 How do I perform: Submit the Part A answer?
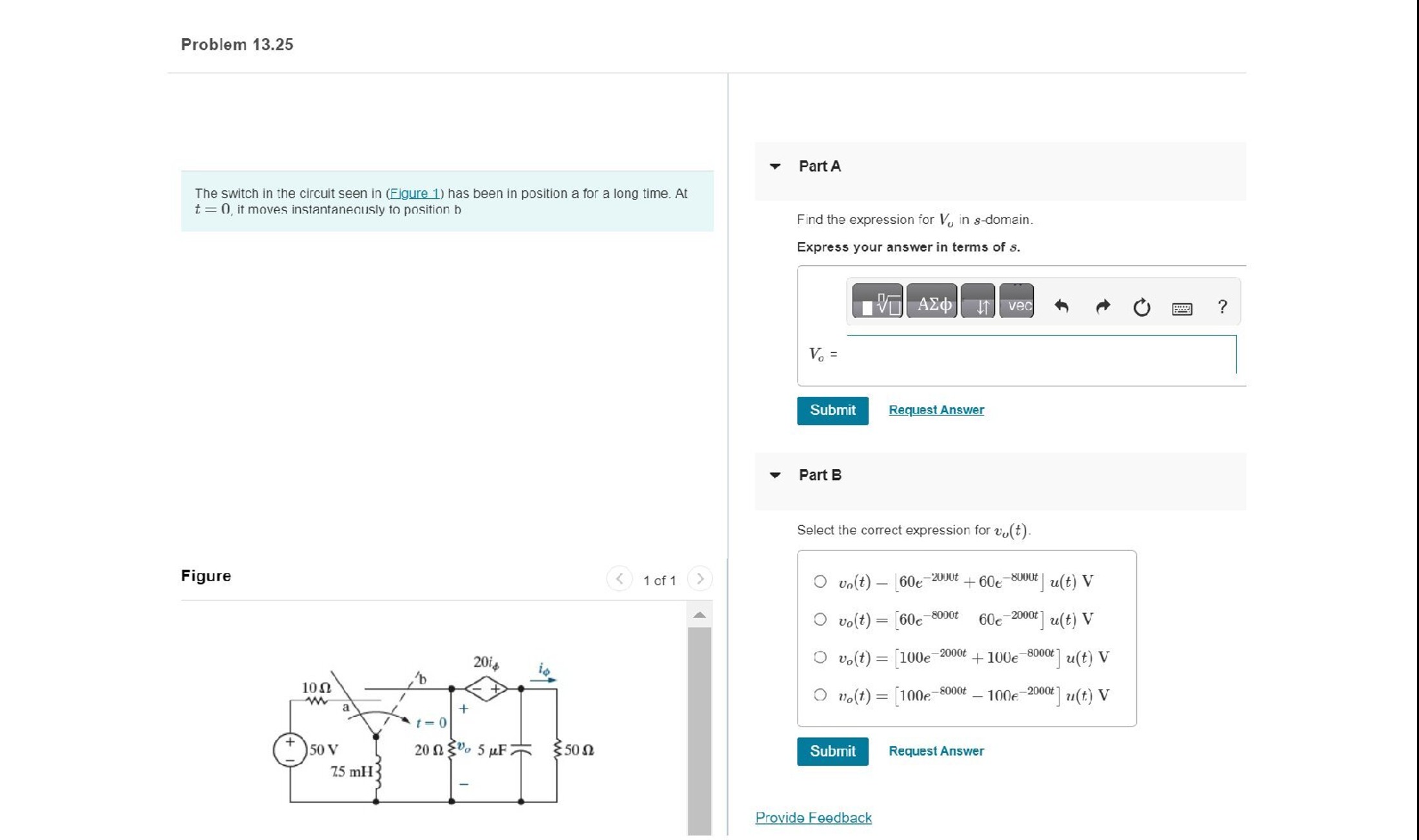(832, 410)
